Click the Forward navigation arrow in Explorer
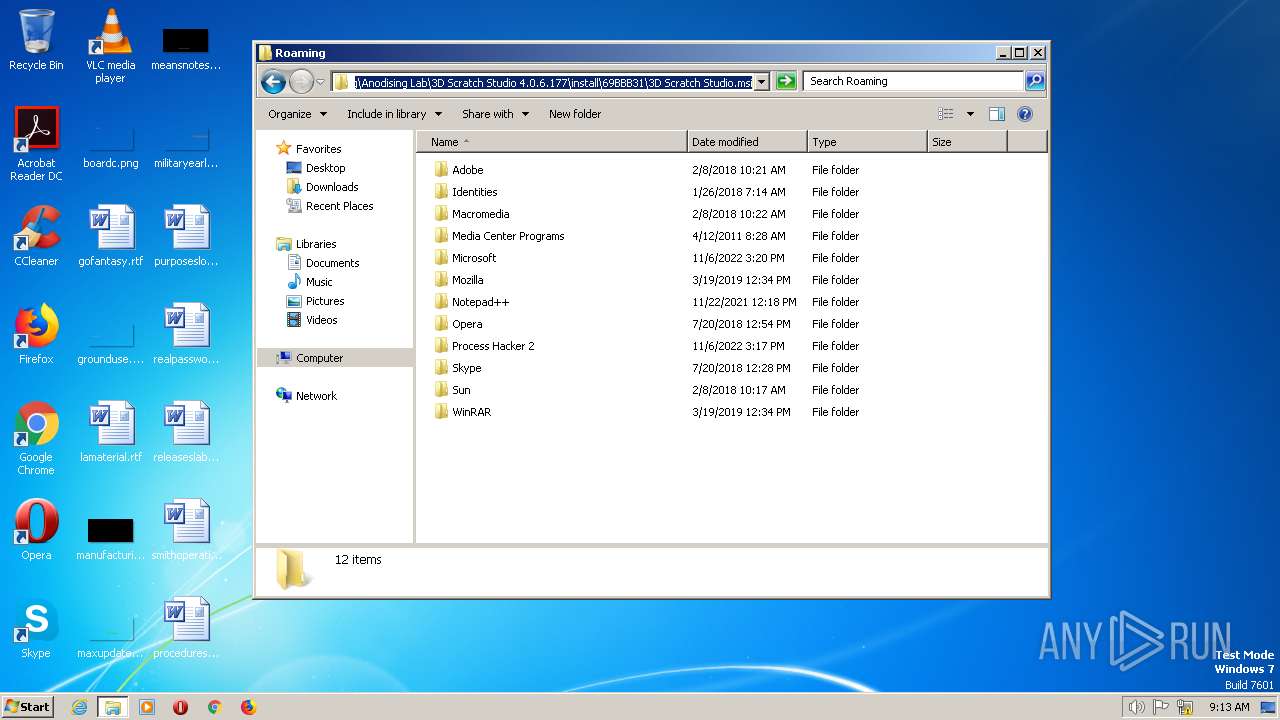 (x=301, y=82)
